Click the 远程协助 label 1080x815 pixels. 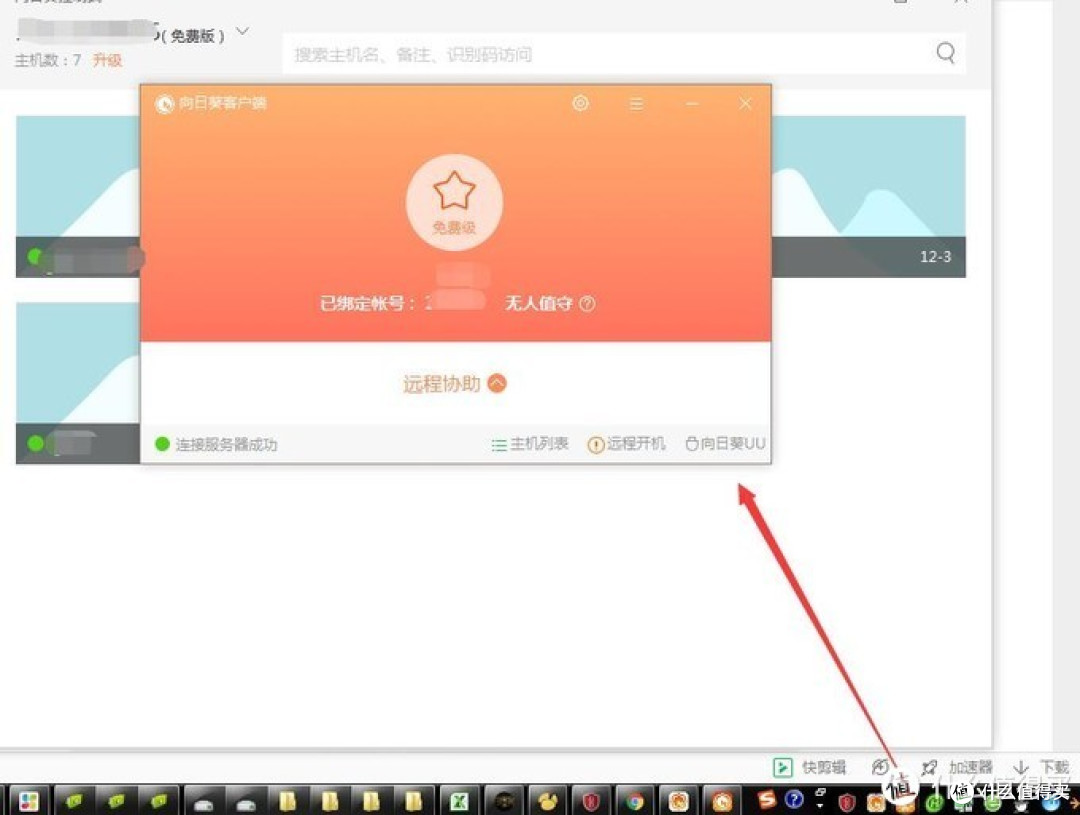[x=442, y=384]
